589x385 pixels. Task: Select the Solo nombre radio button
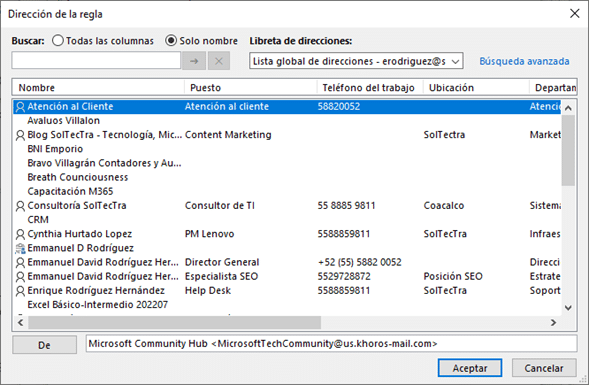pyautogui.click(x=171, y=41)
